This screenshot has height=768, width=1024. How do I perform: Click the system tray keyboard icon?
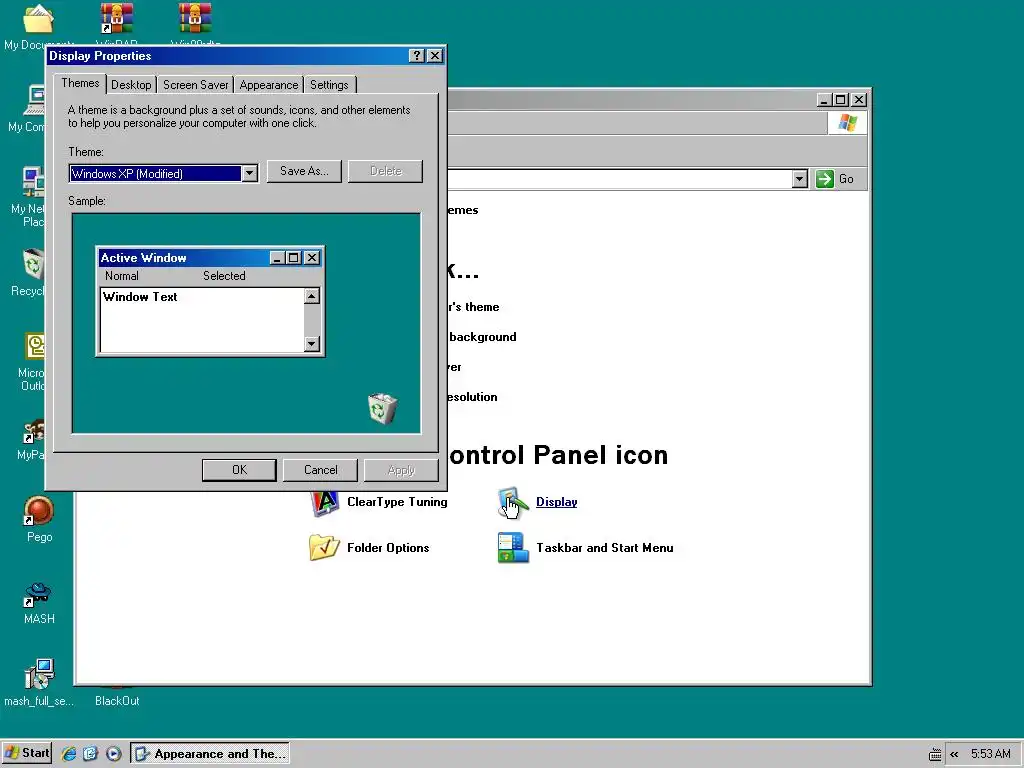click(935, 754)
